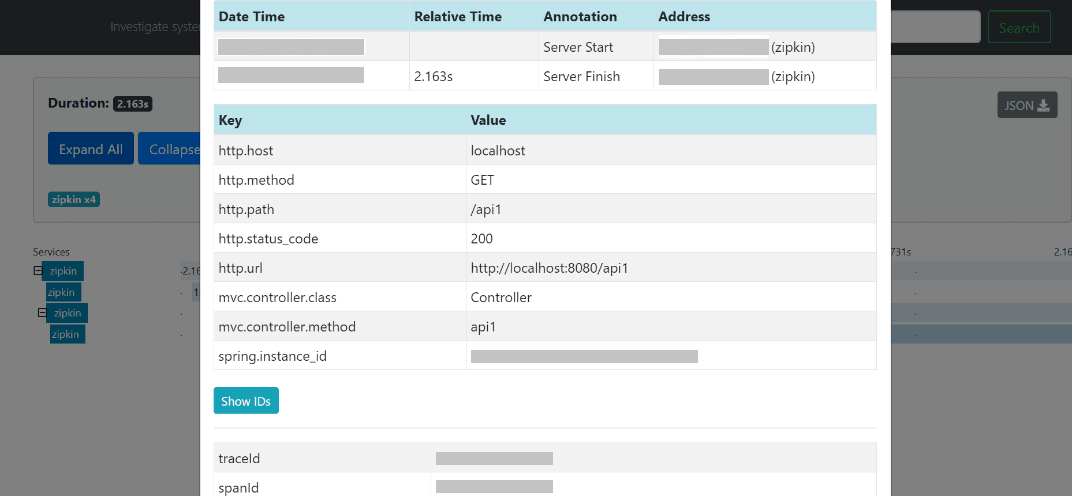Click the 2.163s duration badge

point(132,104)
